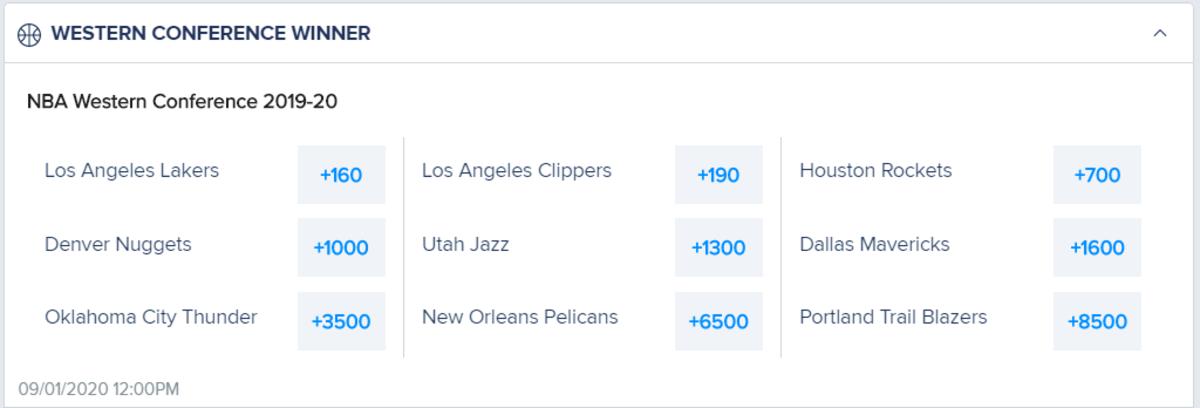Click the Utah Jazz team name
The height and width of the screenshot is (408, 1200).
pyautogui.click(x=465, y=244)
